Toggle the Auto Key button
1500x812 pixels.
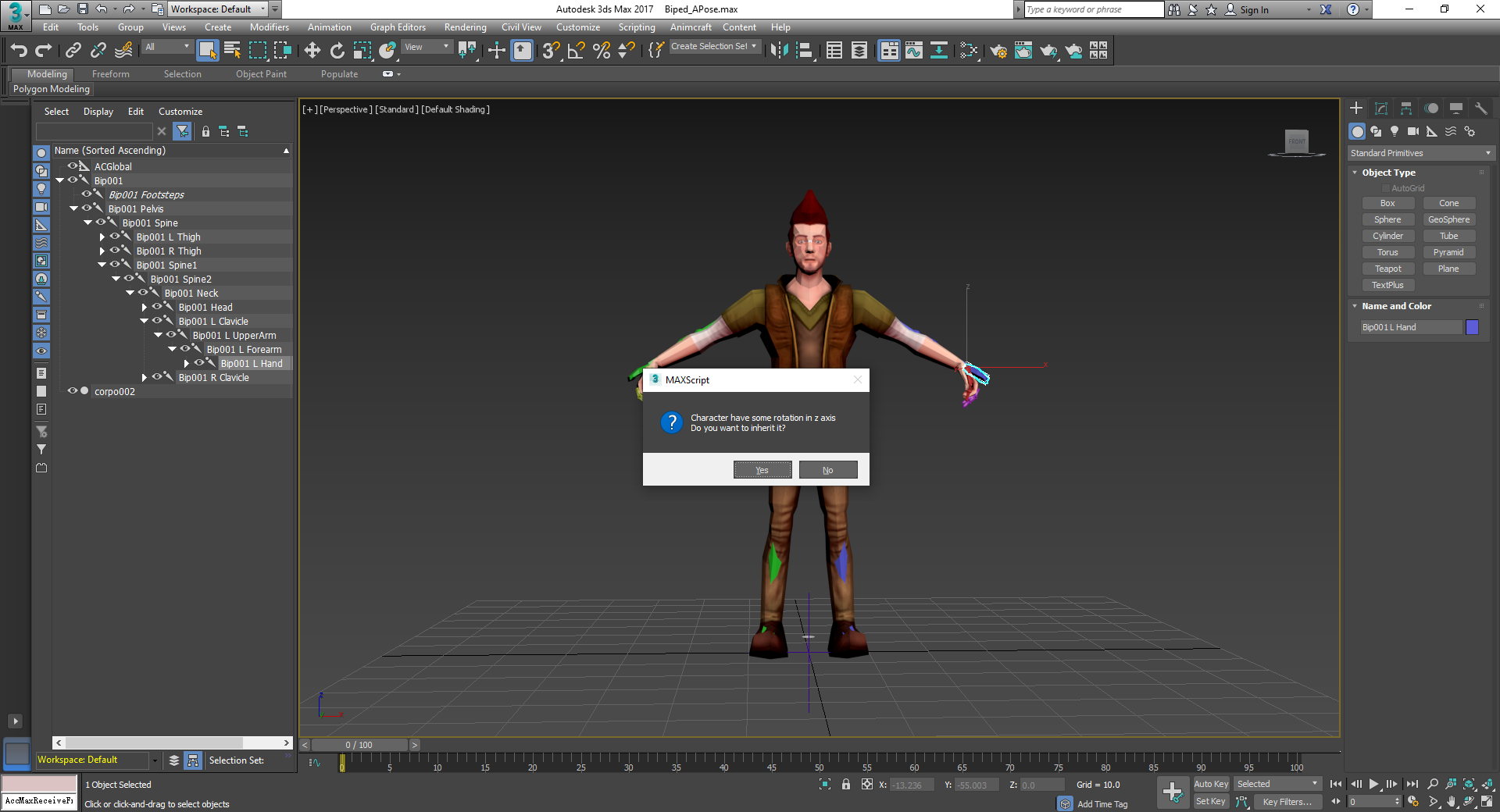pyautogui.click(x=1210, y=784)
